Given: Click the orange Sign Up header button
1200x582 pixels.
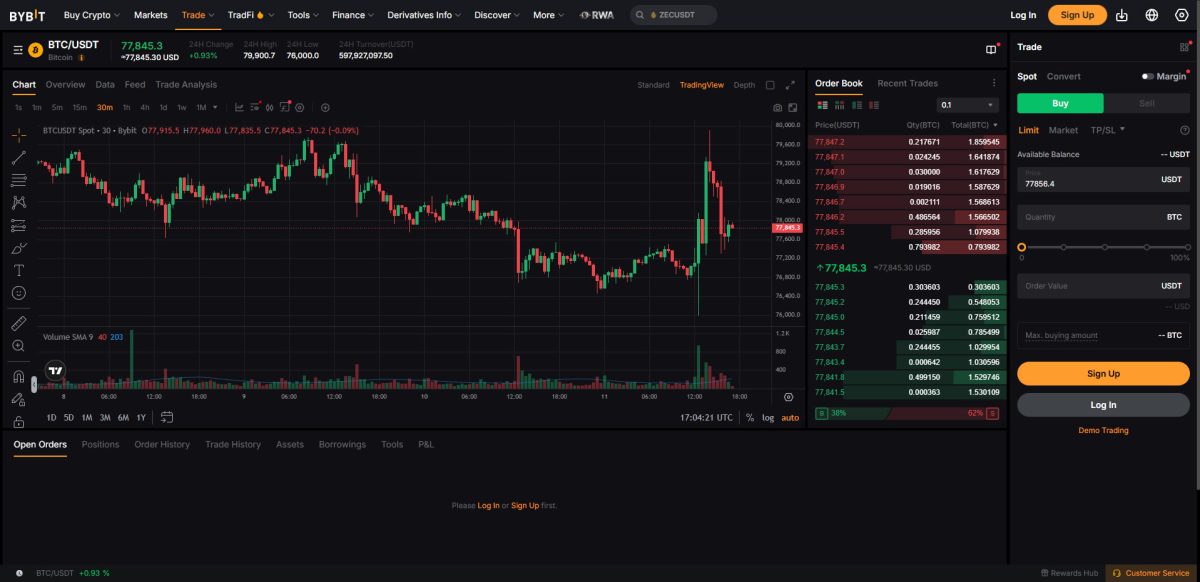Looking at the screenshot, I should 1077,15.
